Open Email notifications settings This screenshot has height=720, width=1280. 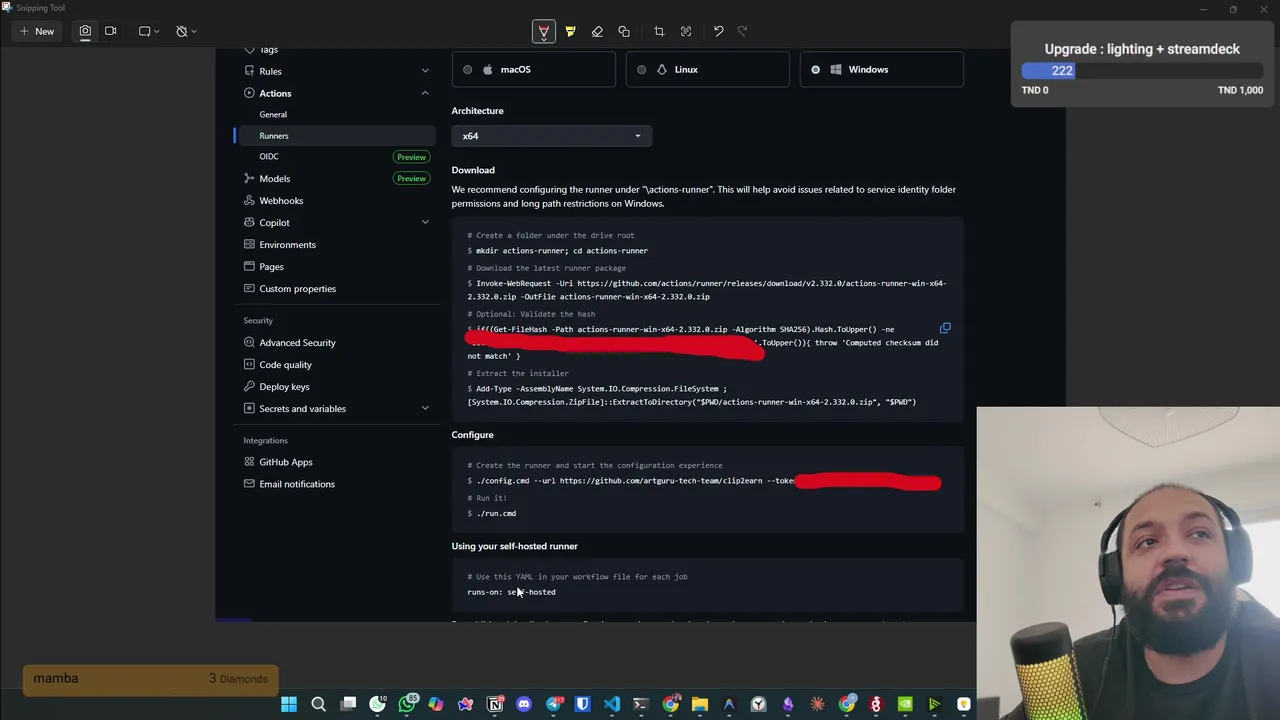click(x=296, y=484)
